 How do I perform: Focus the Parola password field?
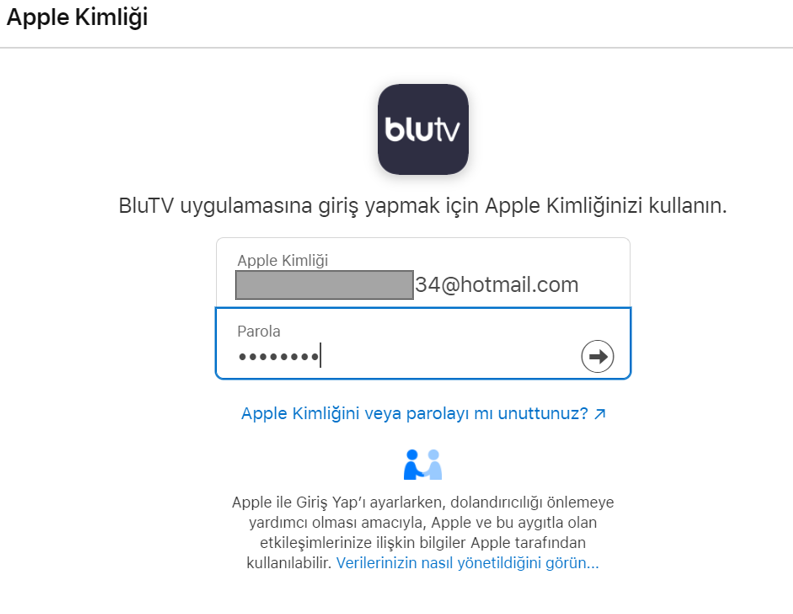click(423, 343)
